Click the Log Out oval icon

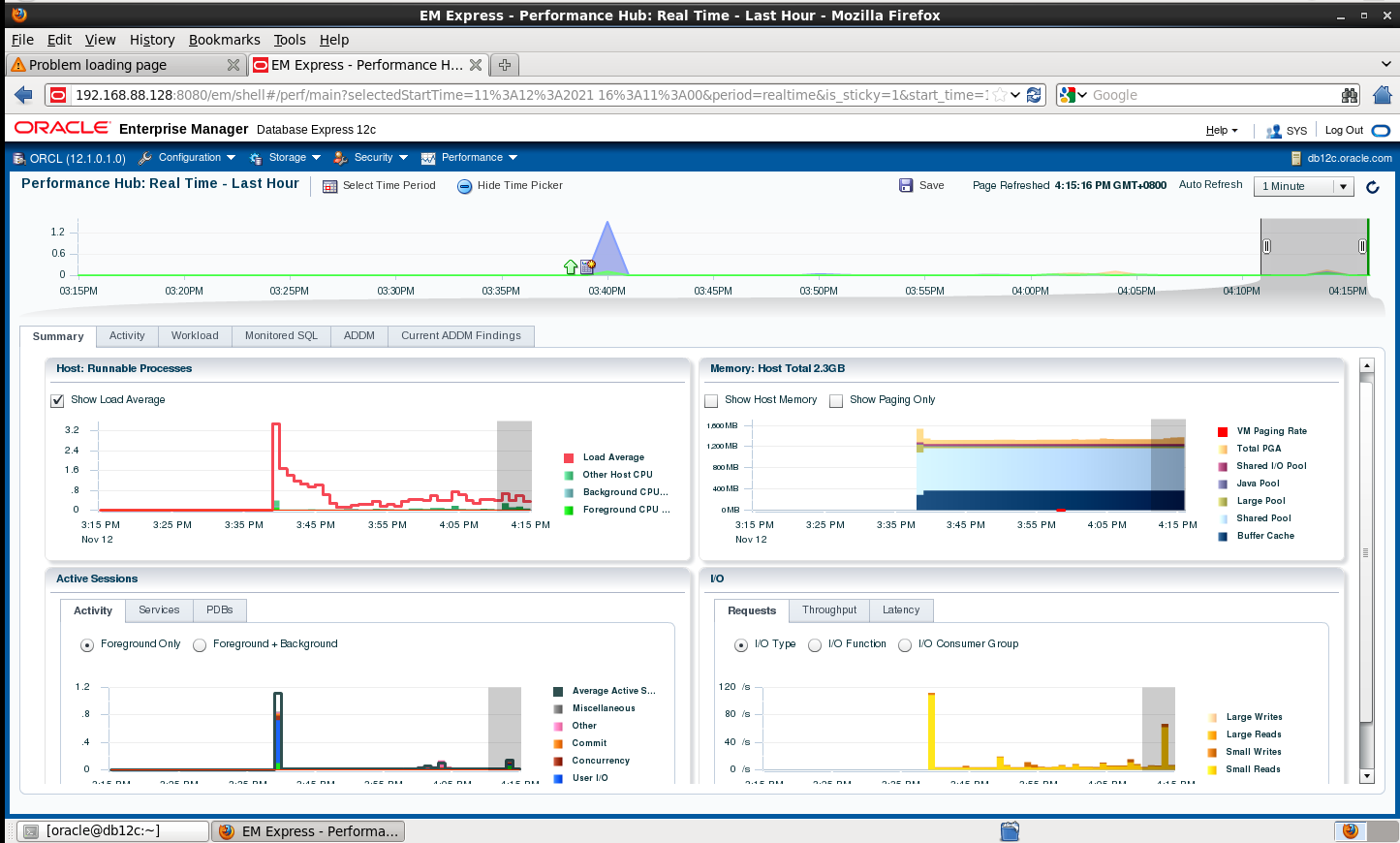pyautogui.click(x=1382, y=131)
